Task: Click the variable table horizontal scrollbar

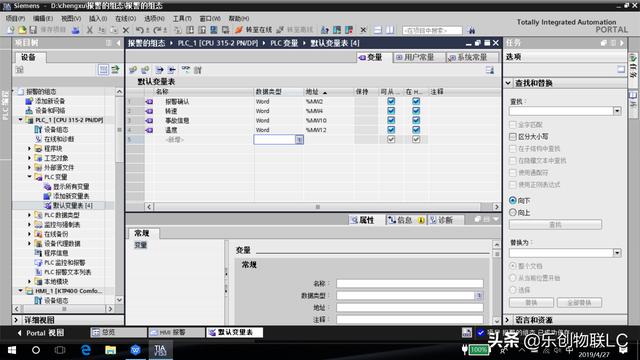Action: coord(322,207)
